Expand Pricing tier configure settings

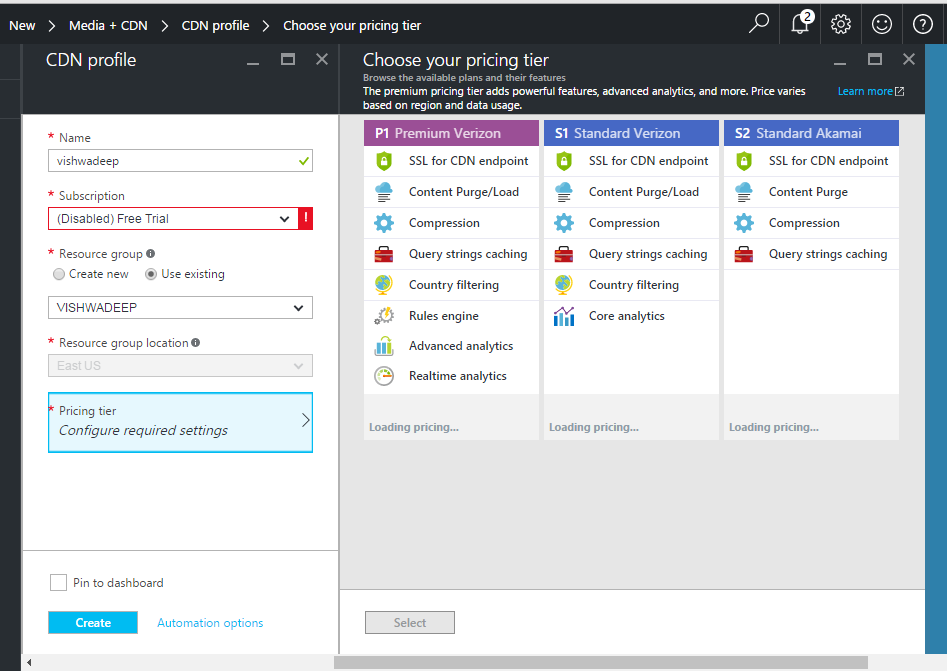(181, 422)
